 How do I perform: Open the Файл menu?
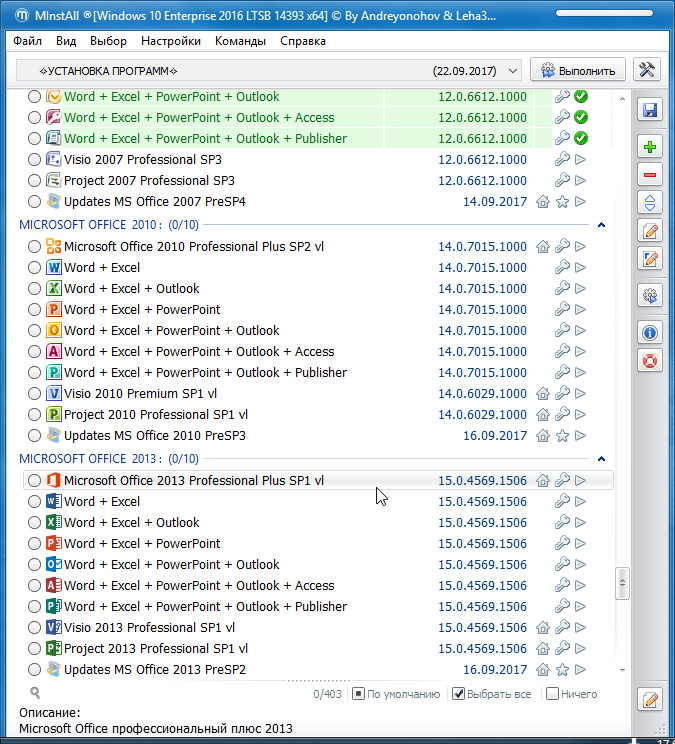coord(28,41)
